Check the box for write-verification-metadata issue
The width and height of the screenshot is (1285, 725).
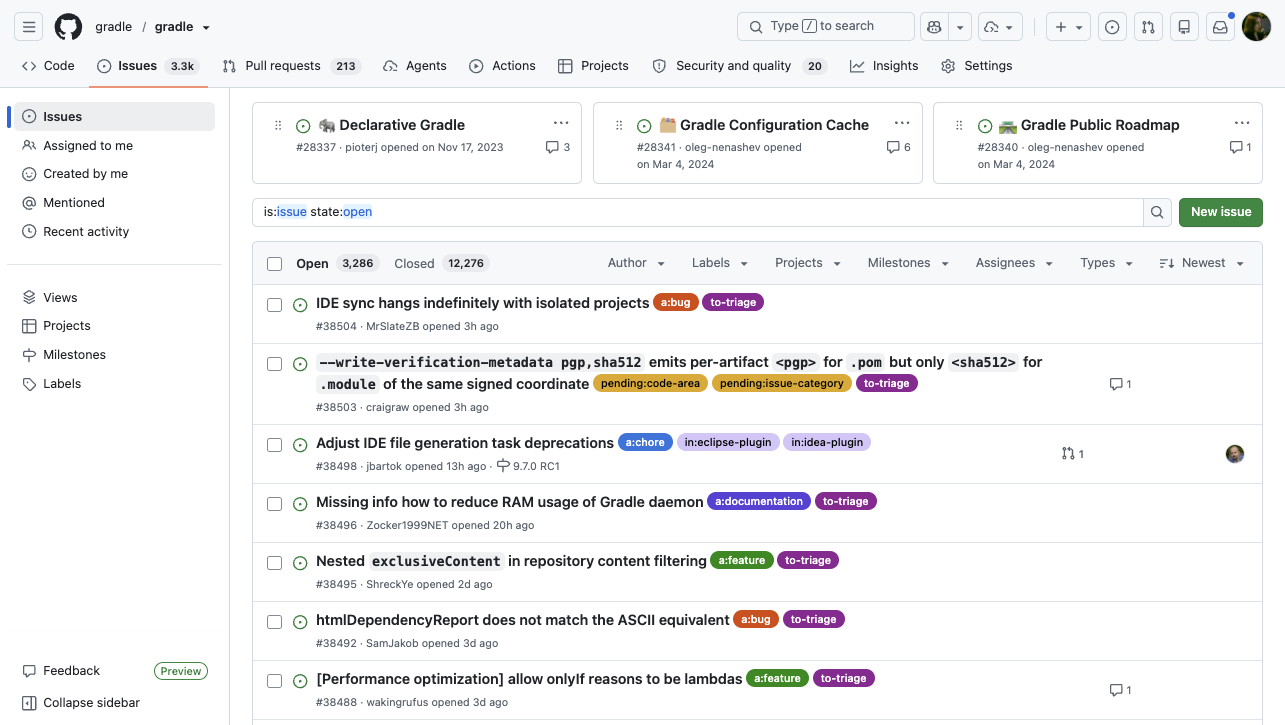click(274, 364)
